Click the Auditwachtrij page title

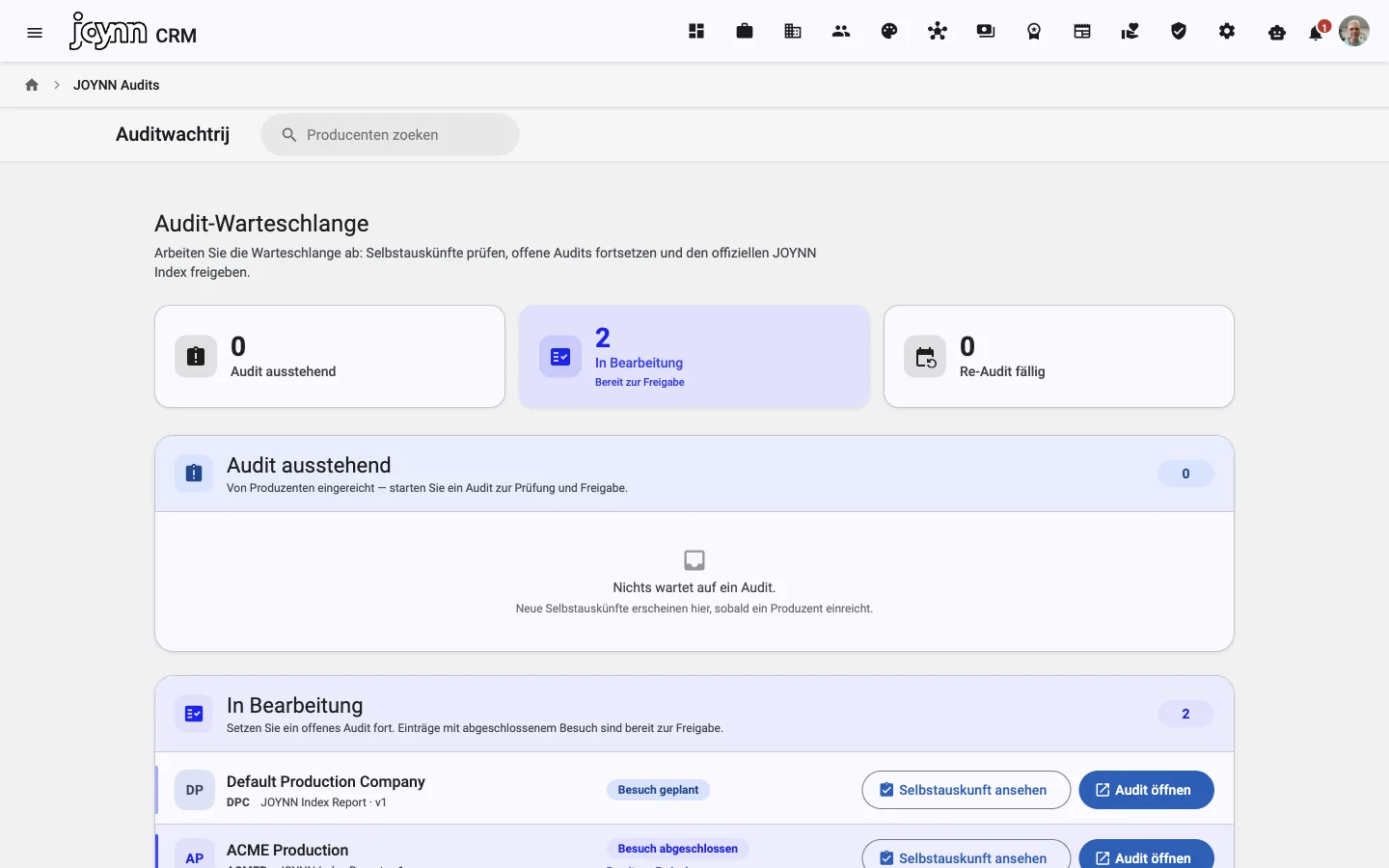[x=173, y=134]
